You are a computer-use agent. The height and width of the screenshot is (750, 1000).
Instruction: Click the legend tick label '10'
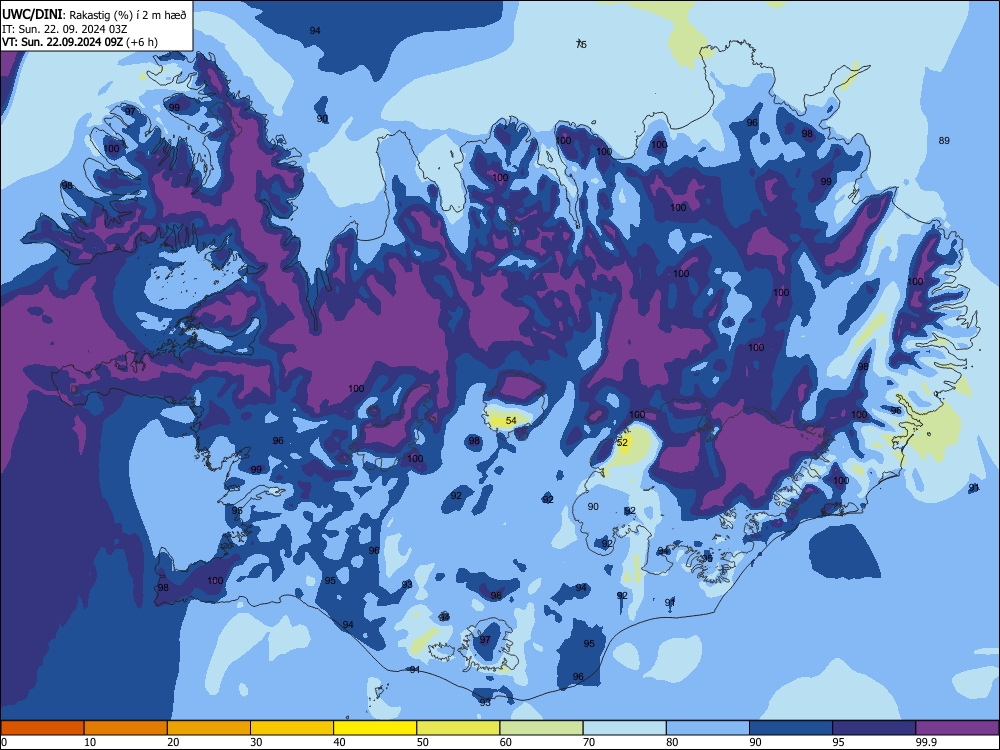[x=90, y=742]
